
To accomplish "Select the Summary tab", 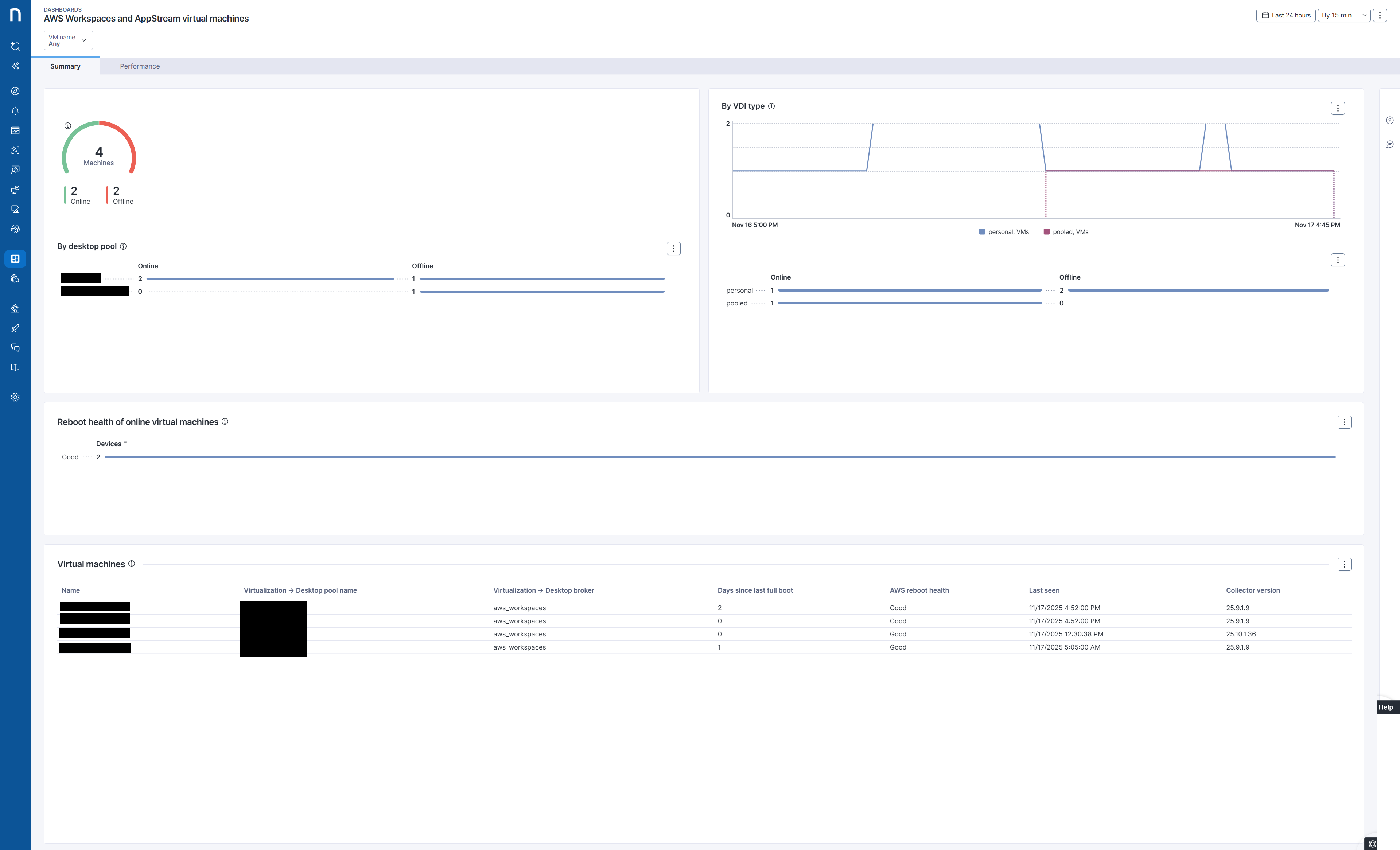I will click(65, 66).
